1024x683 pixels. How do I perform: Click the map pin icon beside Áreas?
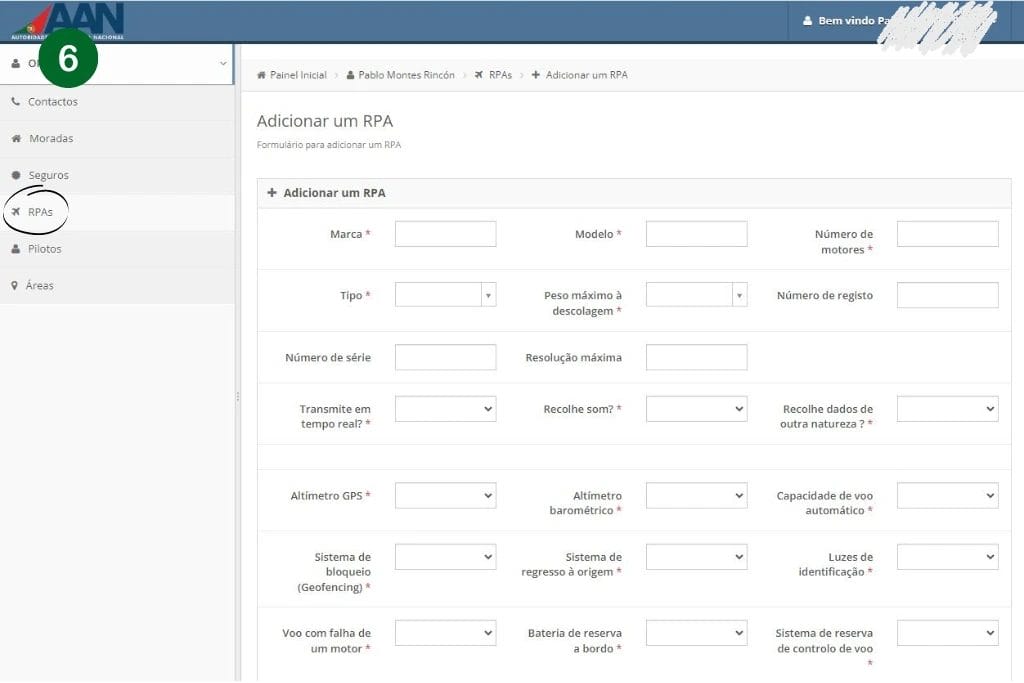point(15,286)
